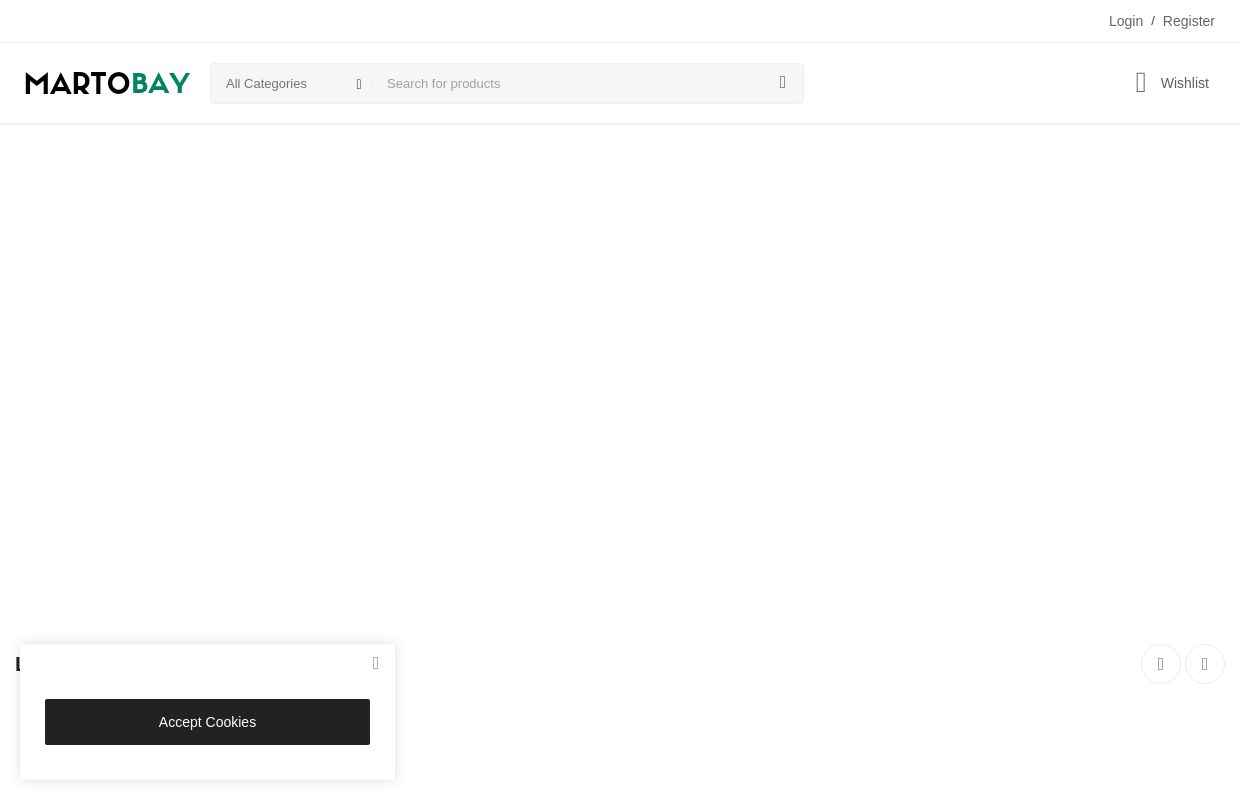Click the green BAY part of logo

click(161, 83)
